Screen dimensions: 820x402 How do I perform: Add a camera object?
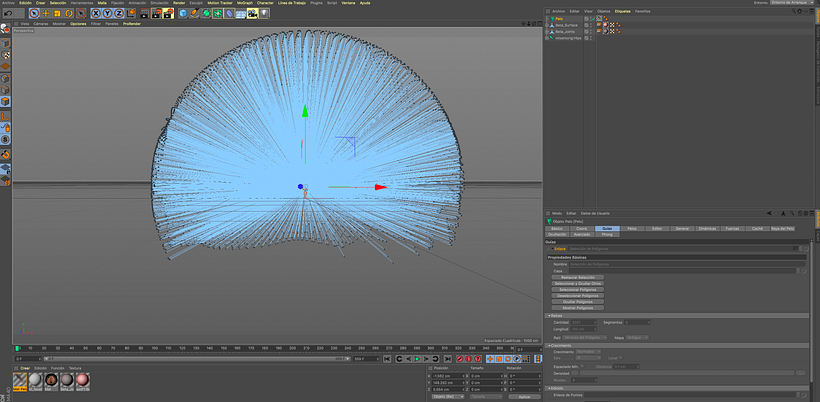point(253,13)
